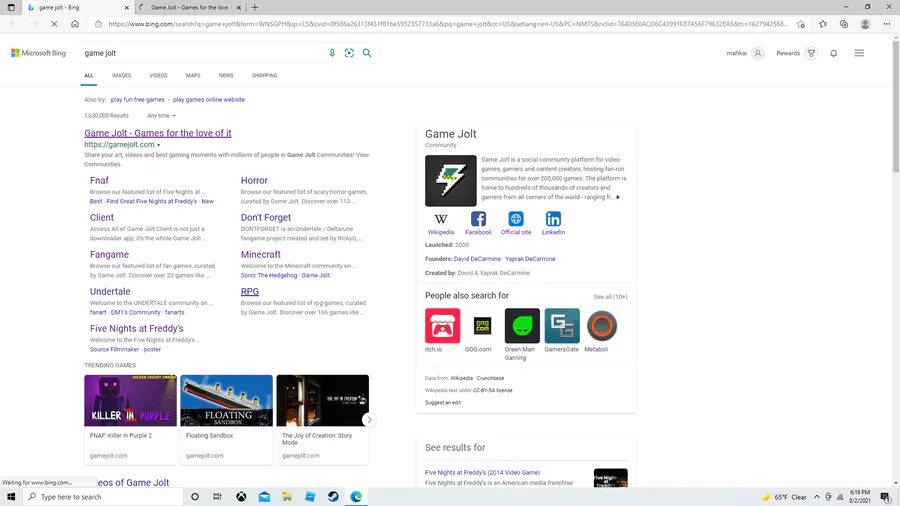Image resolution: width=900 pixels, height=506 pixels.
Task: Switch to the Maps tab
Action: (x=193, y=75)
